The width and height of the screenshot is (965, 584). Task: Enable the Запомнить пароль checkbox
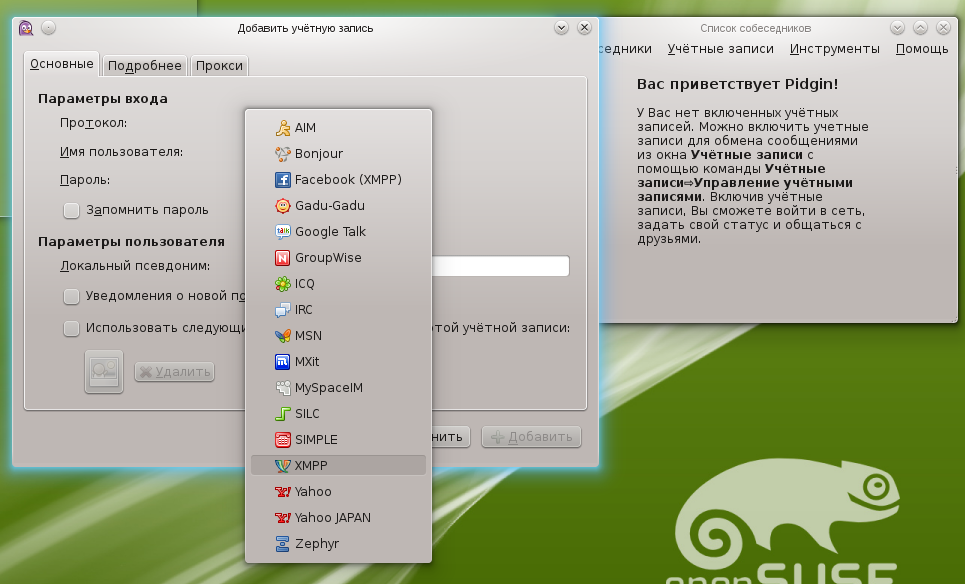coord(71,210)
